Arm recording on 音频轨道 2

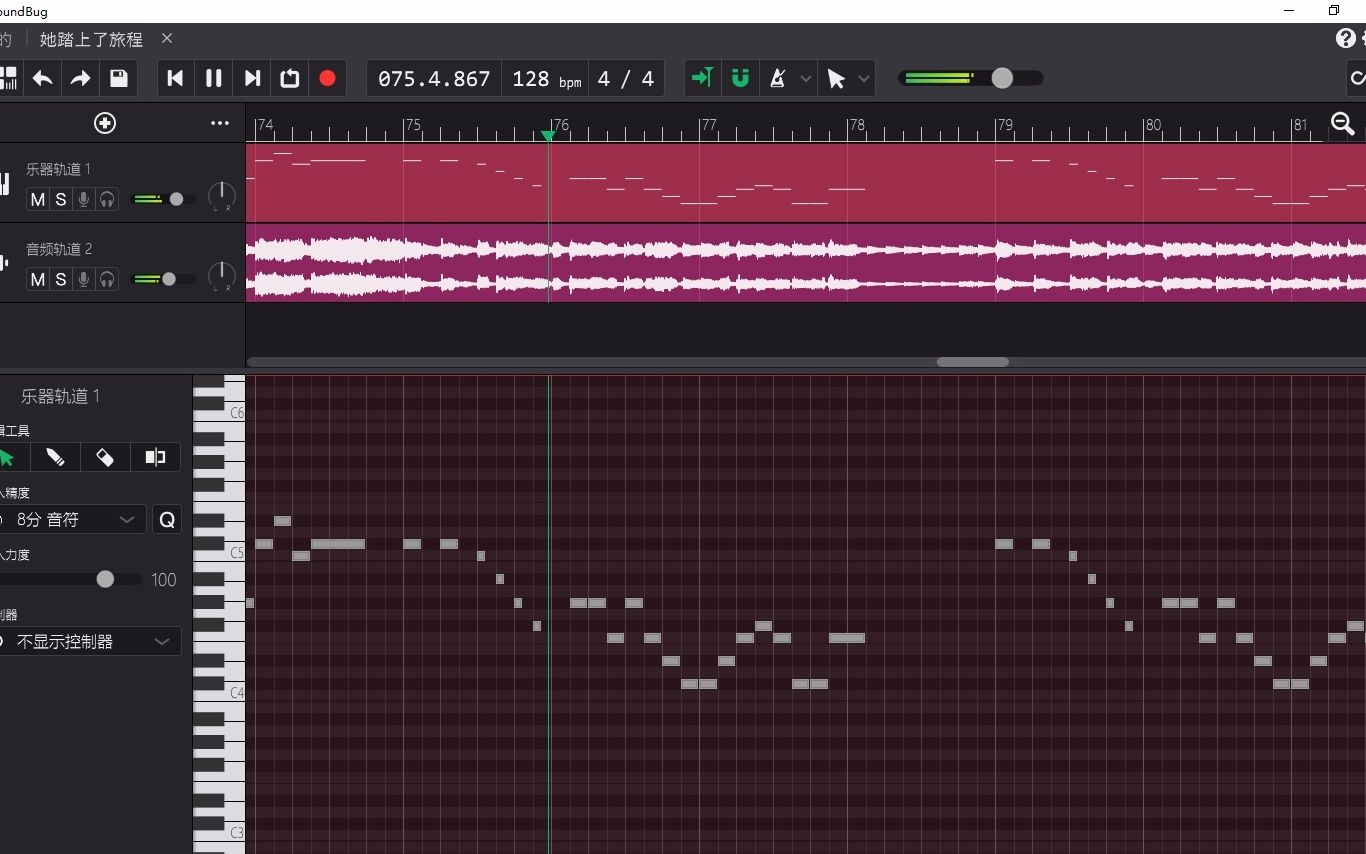coord(84,279)
